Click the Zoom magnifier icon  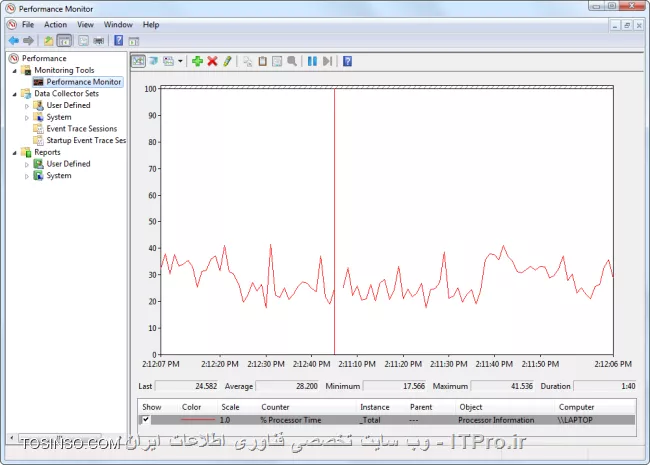[292, 61]
